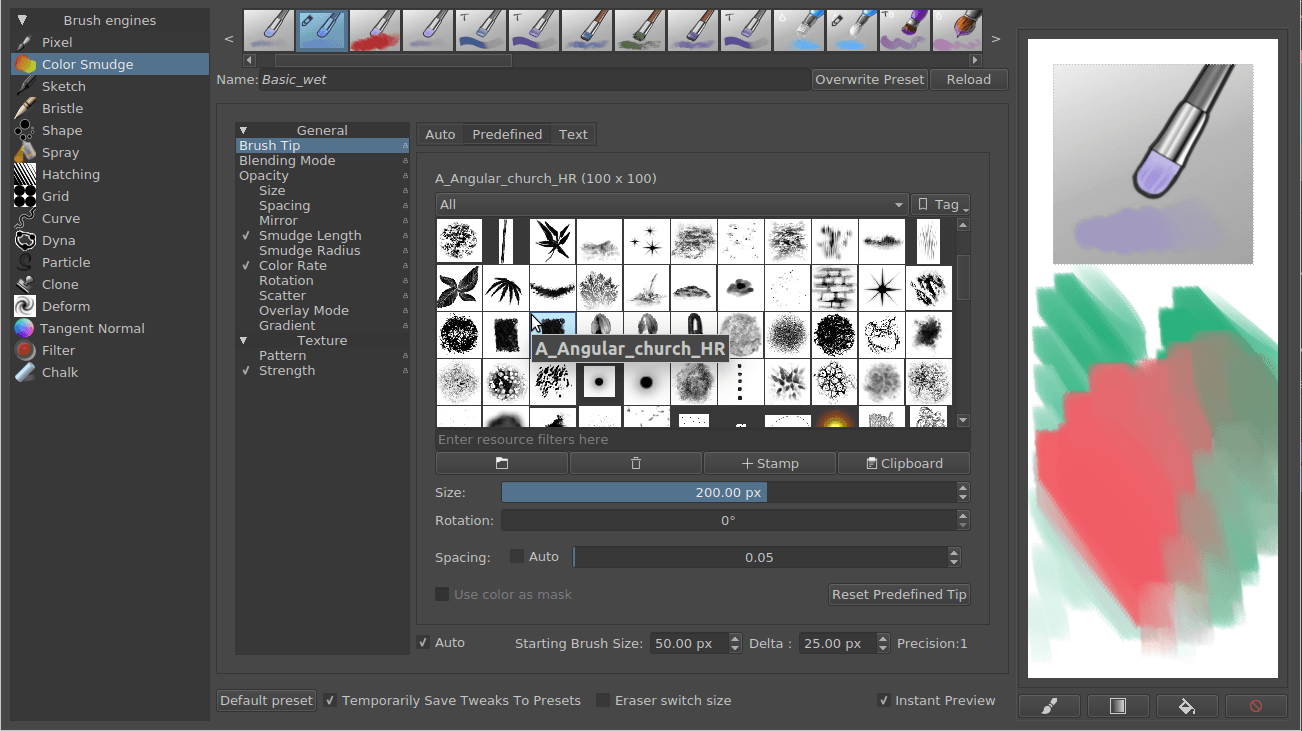Open the All tag filter dropdown
The image size is (1302, 731).
(x=671, y=205)
